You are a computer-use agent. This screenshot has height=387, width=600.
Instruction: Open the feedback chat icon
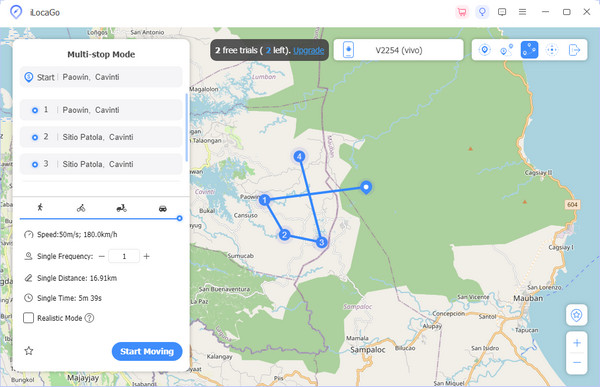pos(502,12)
